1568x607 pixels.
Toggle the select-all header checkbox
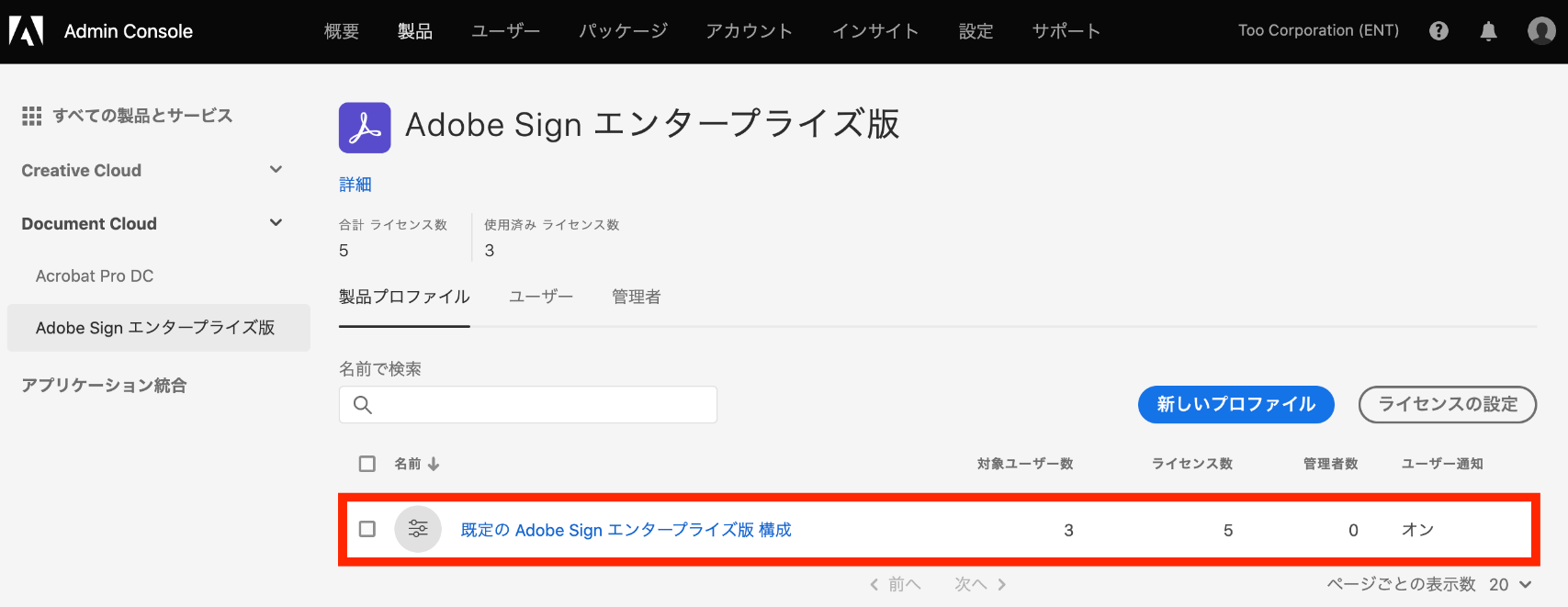367,464
